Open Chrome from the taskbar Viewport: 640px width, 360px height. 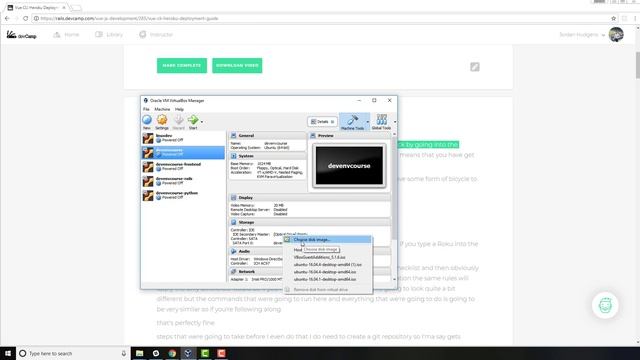172,353
